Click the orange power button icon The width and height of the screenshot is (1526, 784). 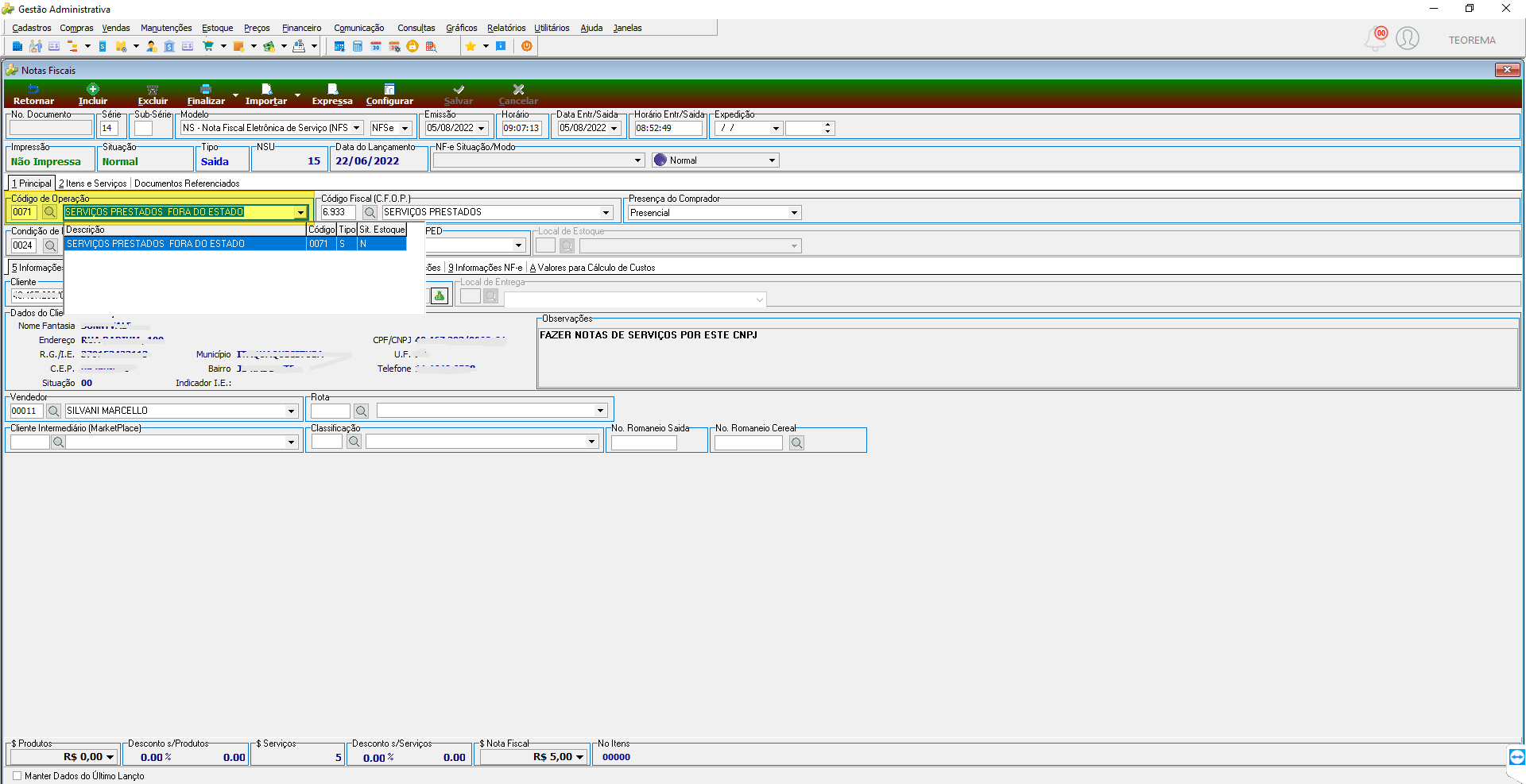527,46
